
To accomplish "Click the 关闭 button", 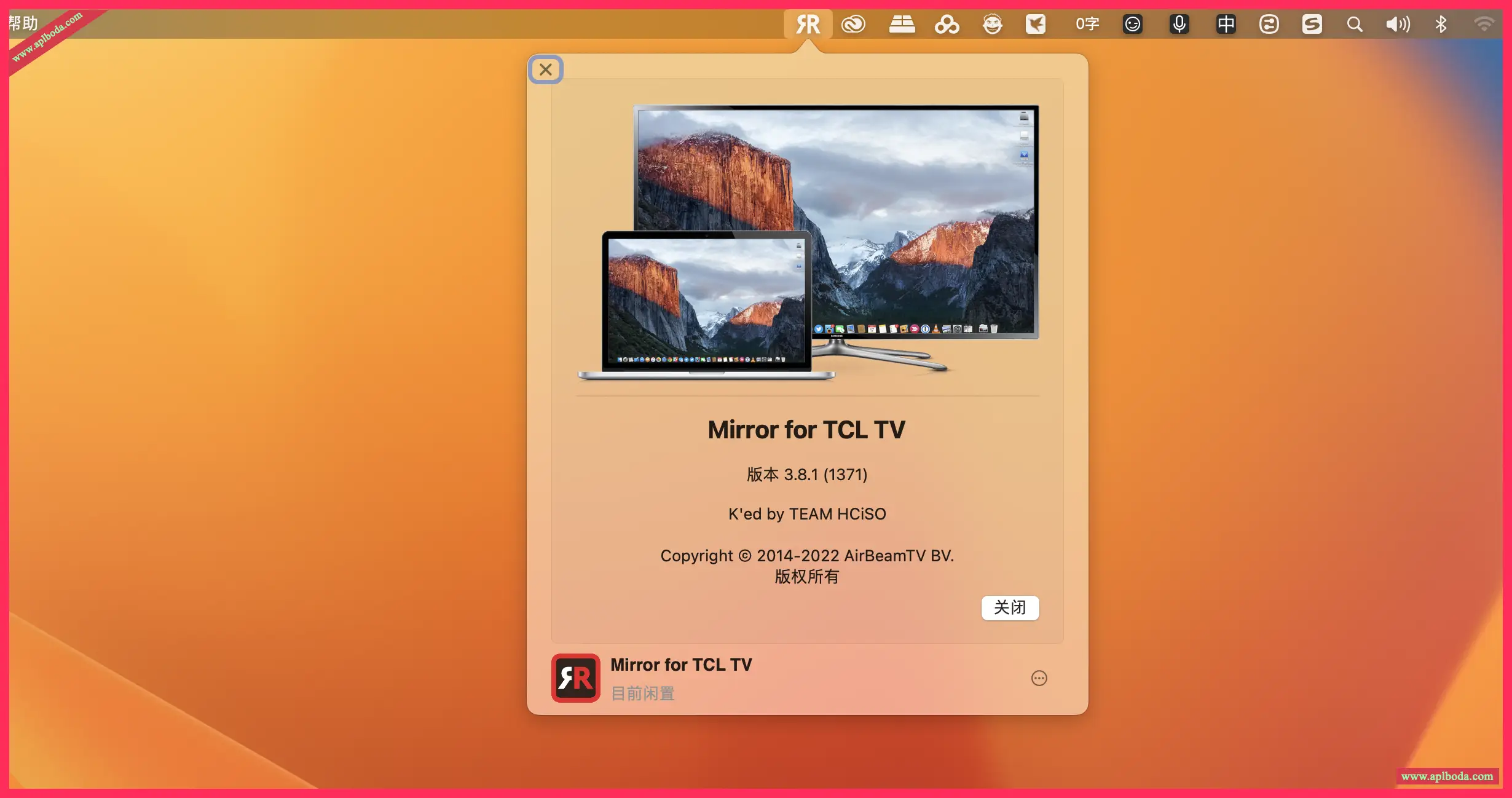I will (x=1010, y=607).
